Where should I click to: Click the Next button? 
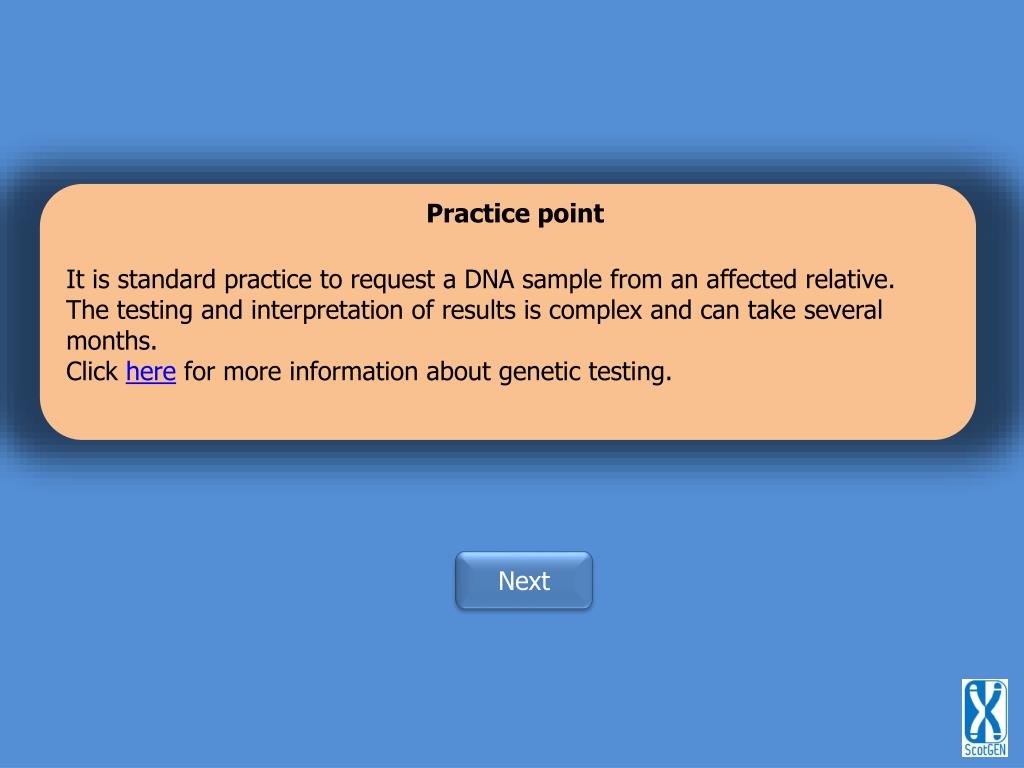coord(524,581)
